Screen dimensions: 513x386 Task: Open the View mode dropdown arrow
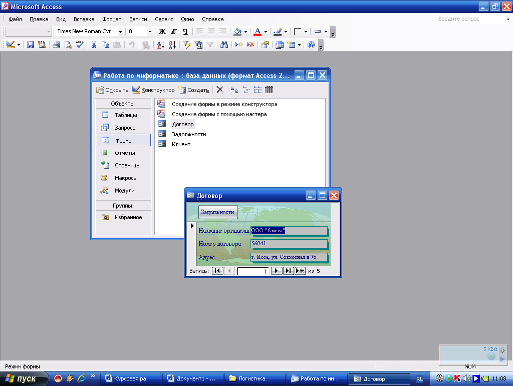[x=19, y=44]
